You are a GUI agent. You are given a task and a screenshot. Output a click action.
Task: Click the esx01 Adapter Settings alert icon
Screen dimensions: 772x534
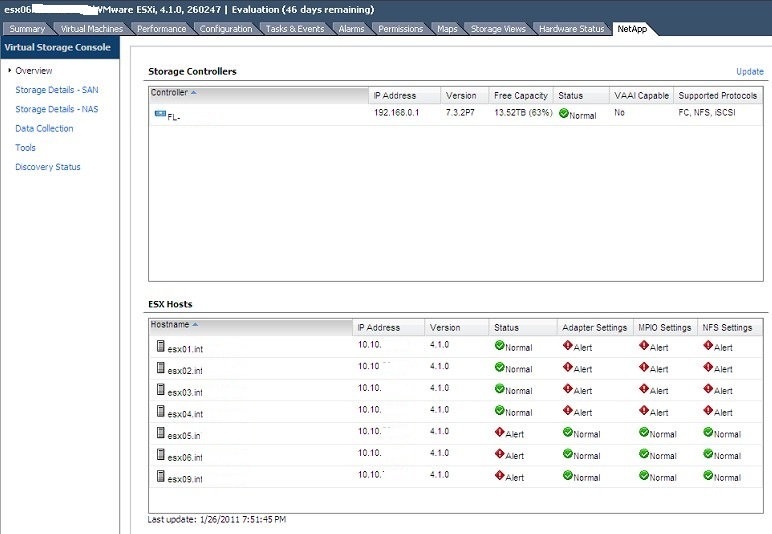pyautogui.click(x=567, y=346)
